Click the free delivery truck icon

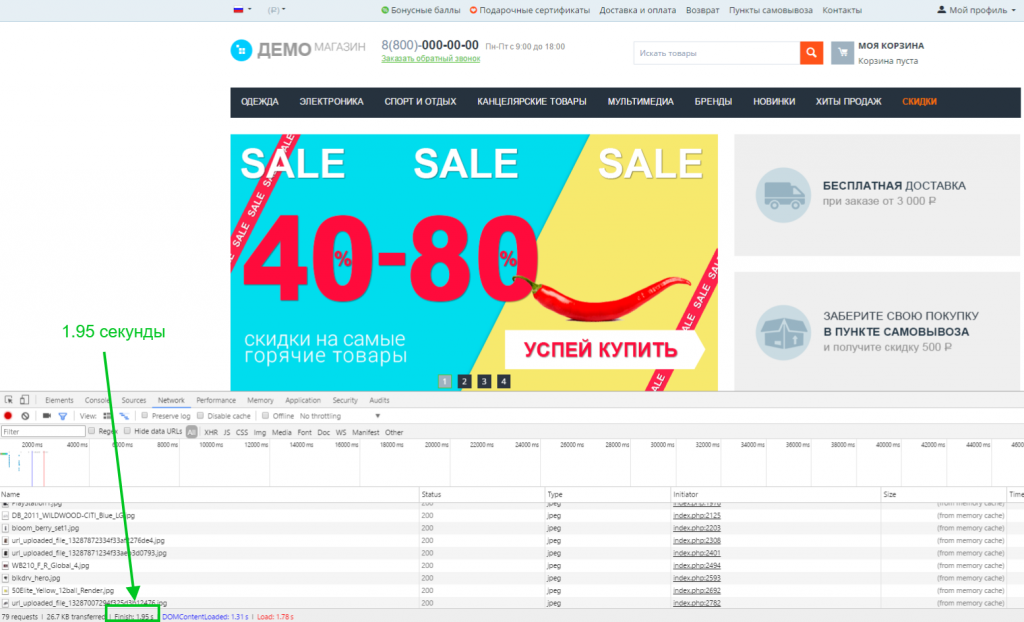783,195
